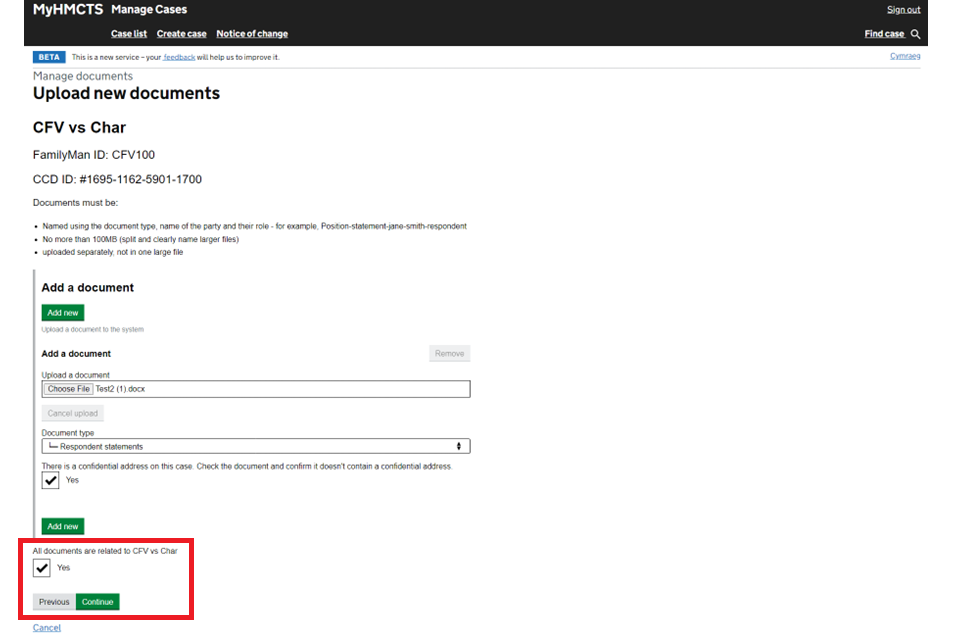
Task: Switch language using Cymraeg link
Action: (x=905, y=56)
